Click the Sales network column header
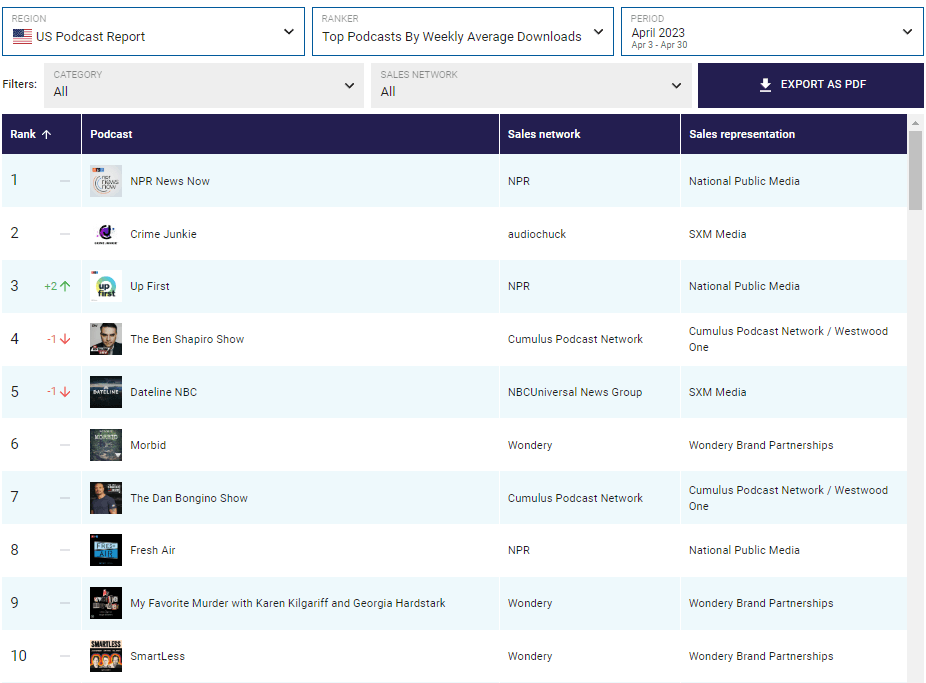Screen dimensions: 926x683 pyautogui.click(x=590, y=134)
